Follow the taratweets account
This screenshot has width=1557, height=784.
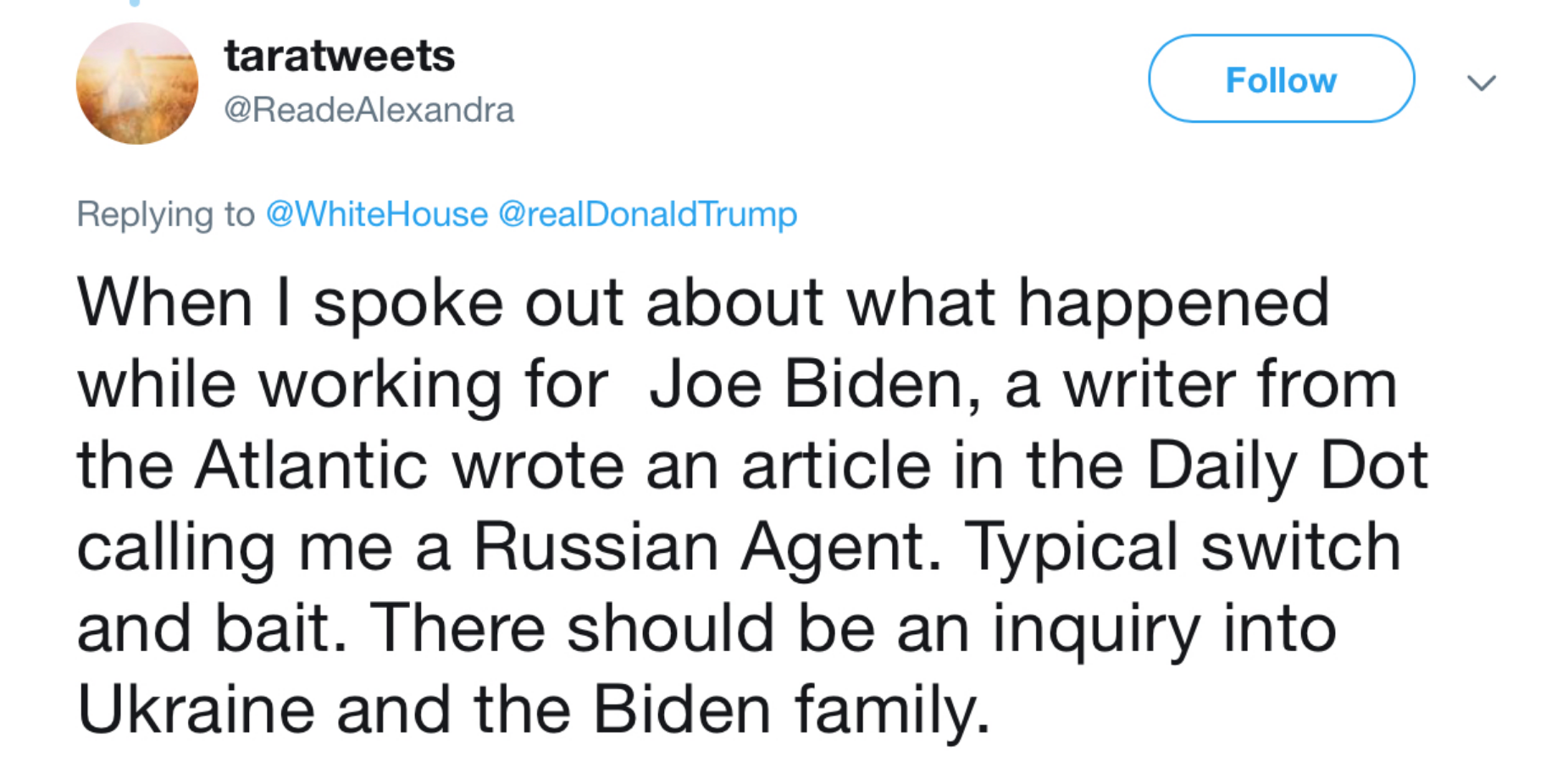(1281, 79)
